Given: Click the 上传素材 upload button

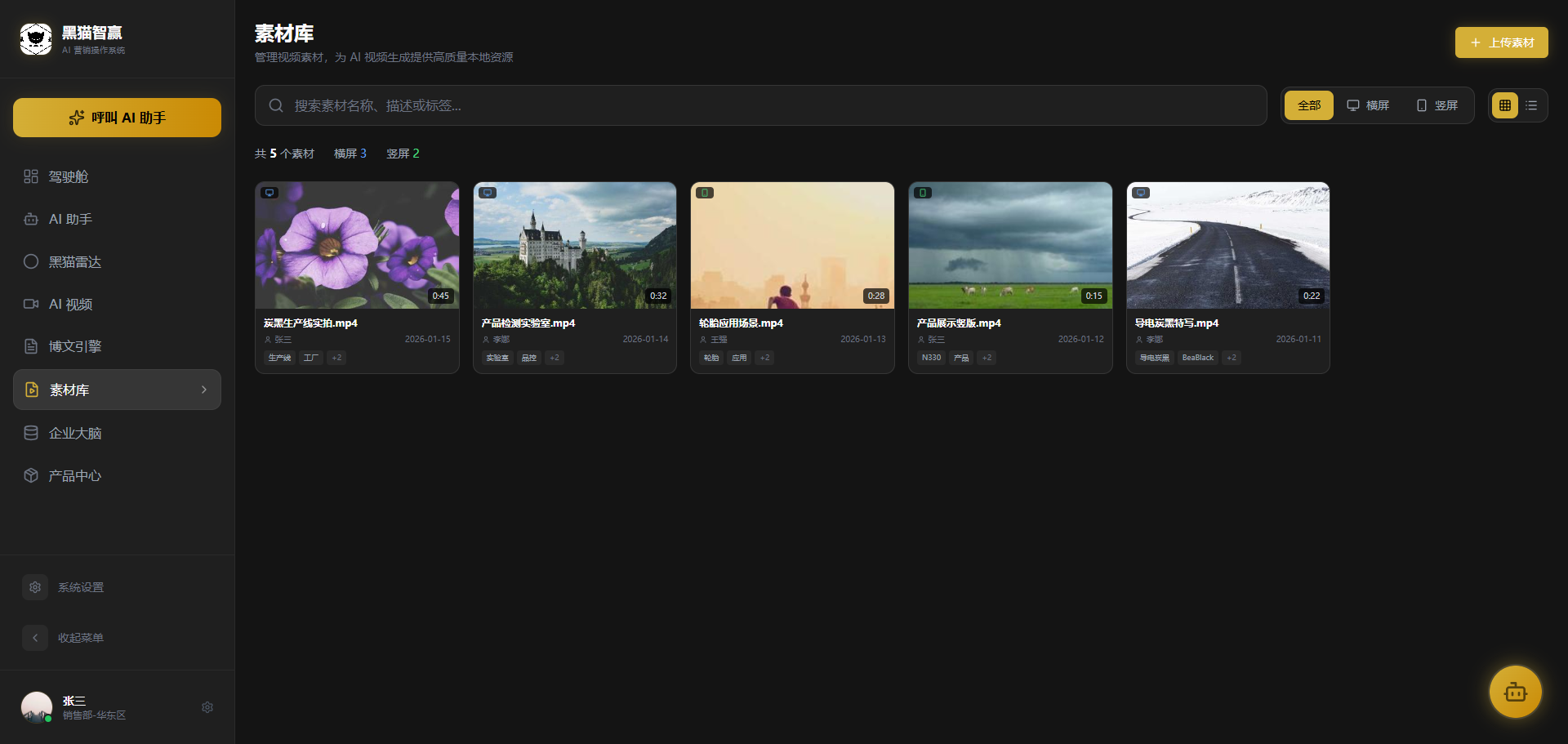Looking at the screenshot, I should tap(1501, 42).
